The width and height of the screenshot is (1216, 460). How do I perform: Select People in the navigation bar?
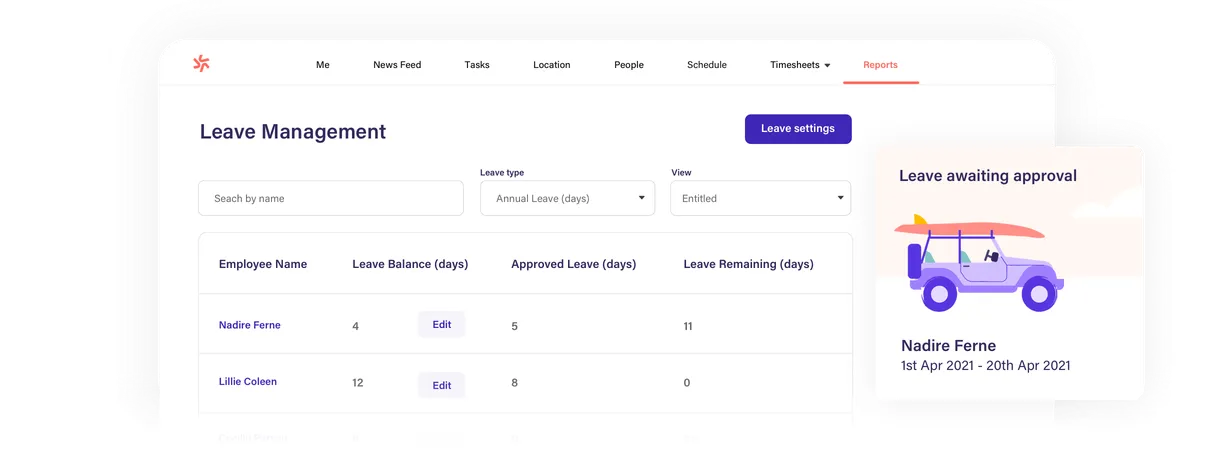(x=629, y=65)
